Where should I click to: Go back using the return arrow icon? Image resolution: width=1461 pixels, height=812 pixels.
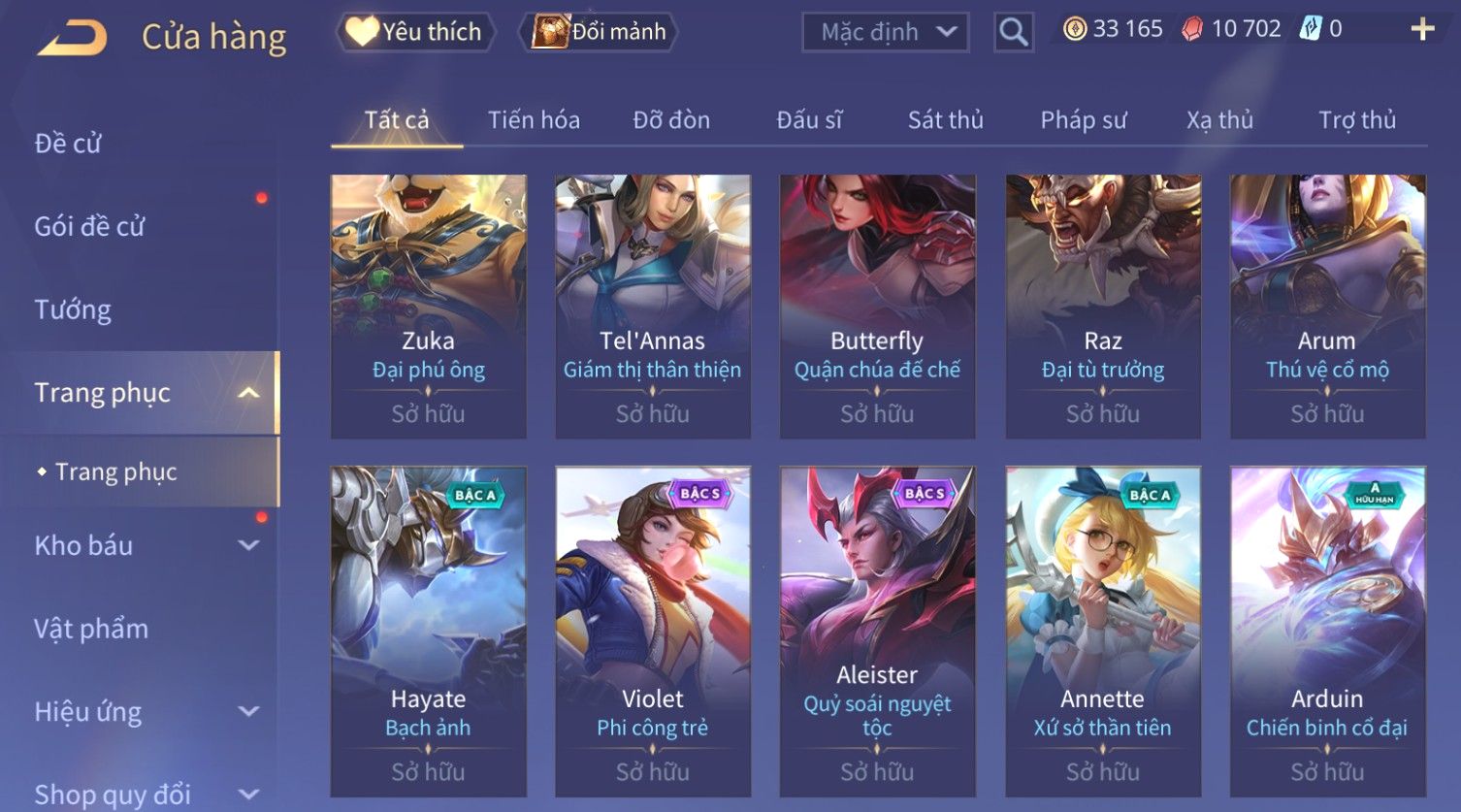[x=73, y=38]
